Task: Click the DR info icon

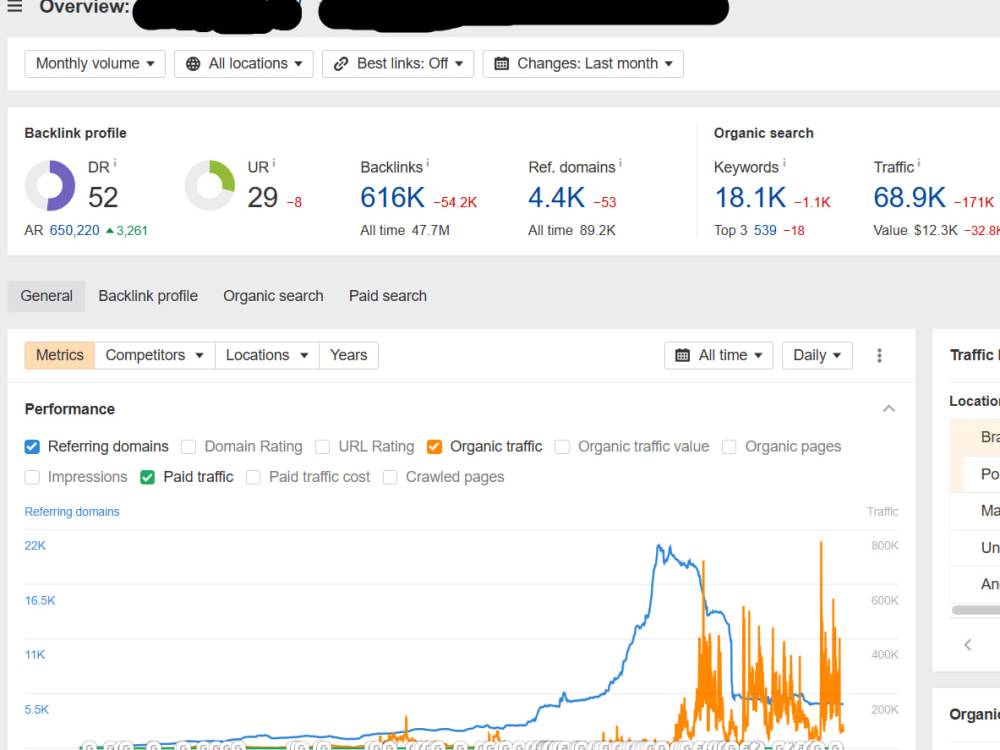Action: coord(115,163)
